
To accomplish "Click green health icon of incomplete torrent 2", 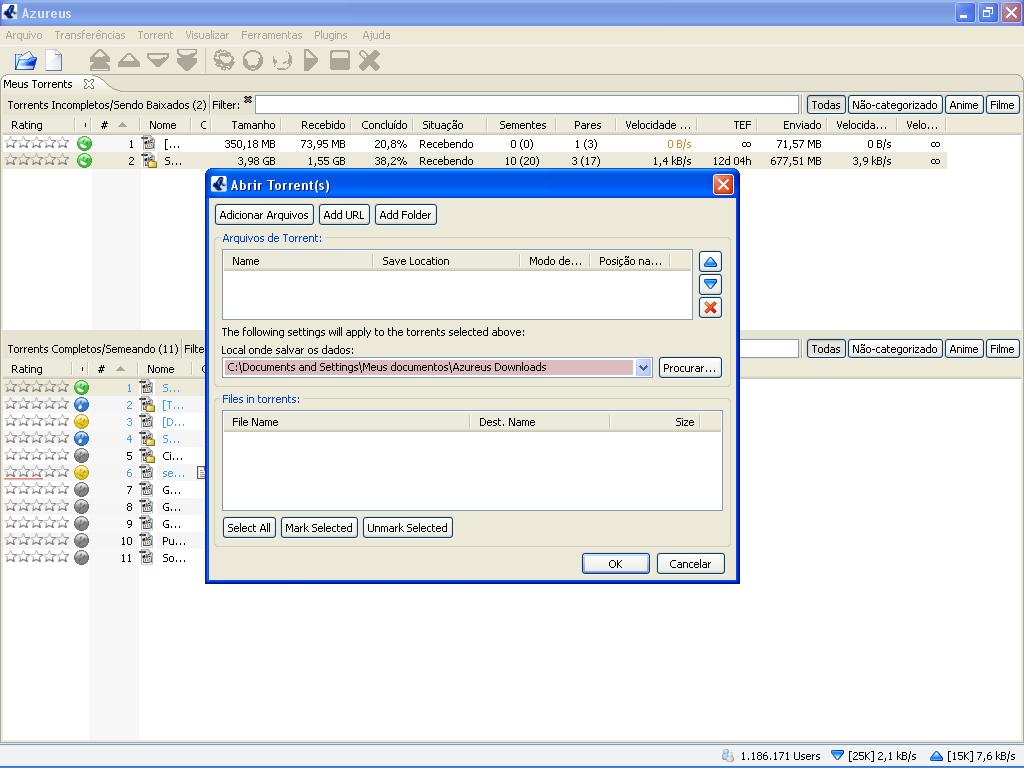I will 84,161.
